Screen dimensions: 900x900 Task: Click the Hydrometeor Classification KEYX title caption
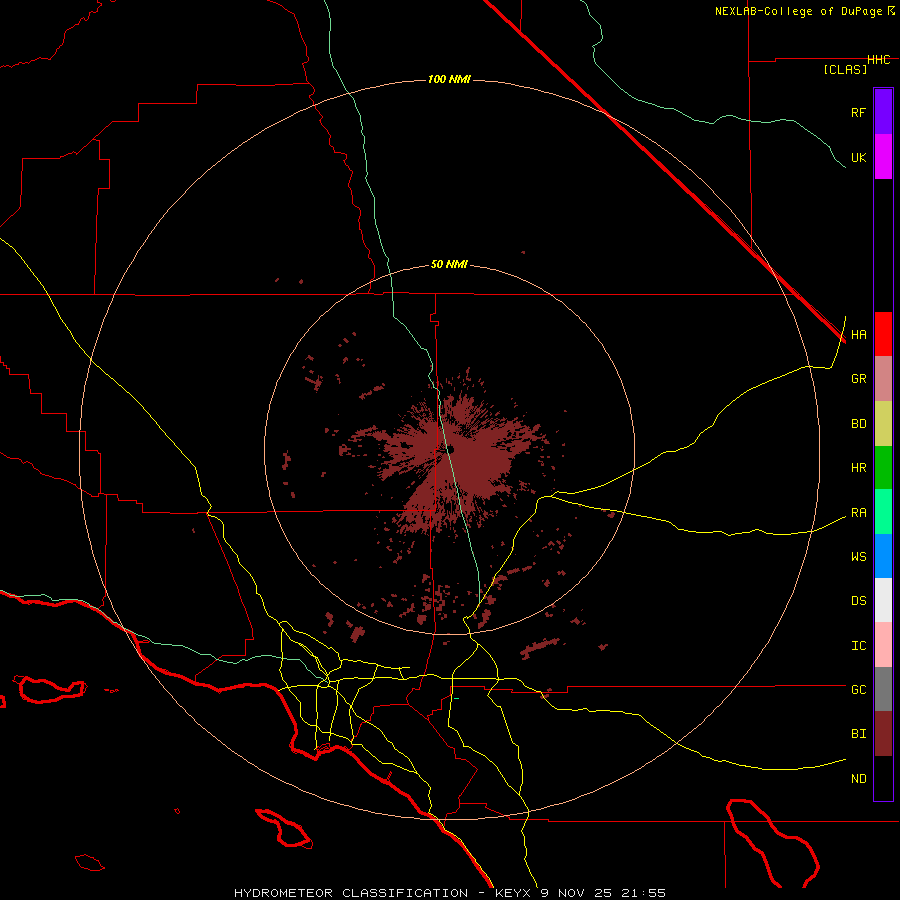449,893
